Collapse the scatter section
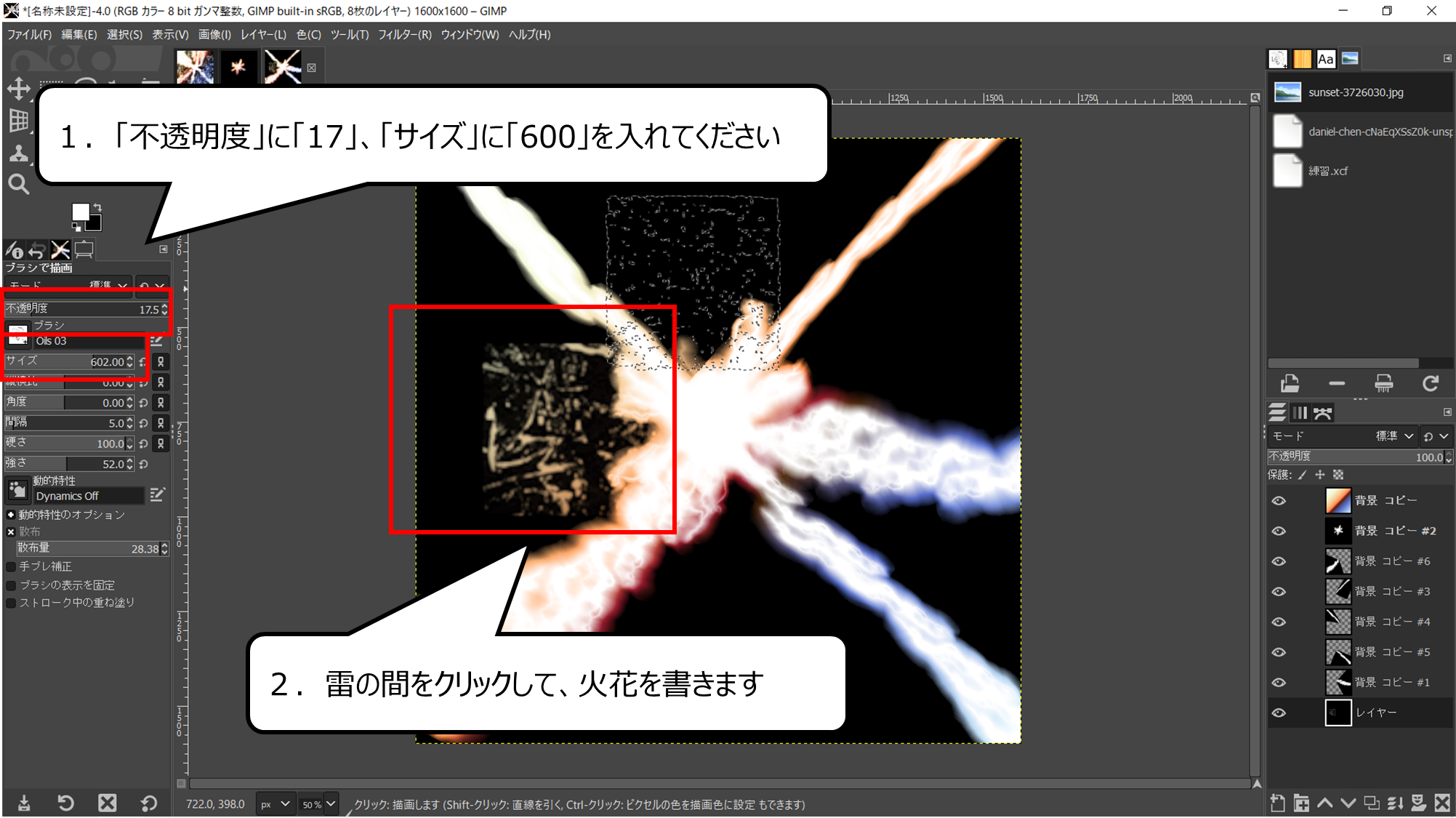Image resolution: width=1456 pixels, height=818 pixels. tap(11, 532)
